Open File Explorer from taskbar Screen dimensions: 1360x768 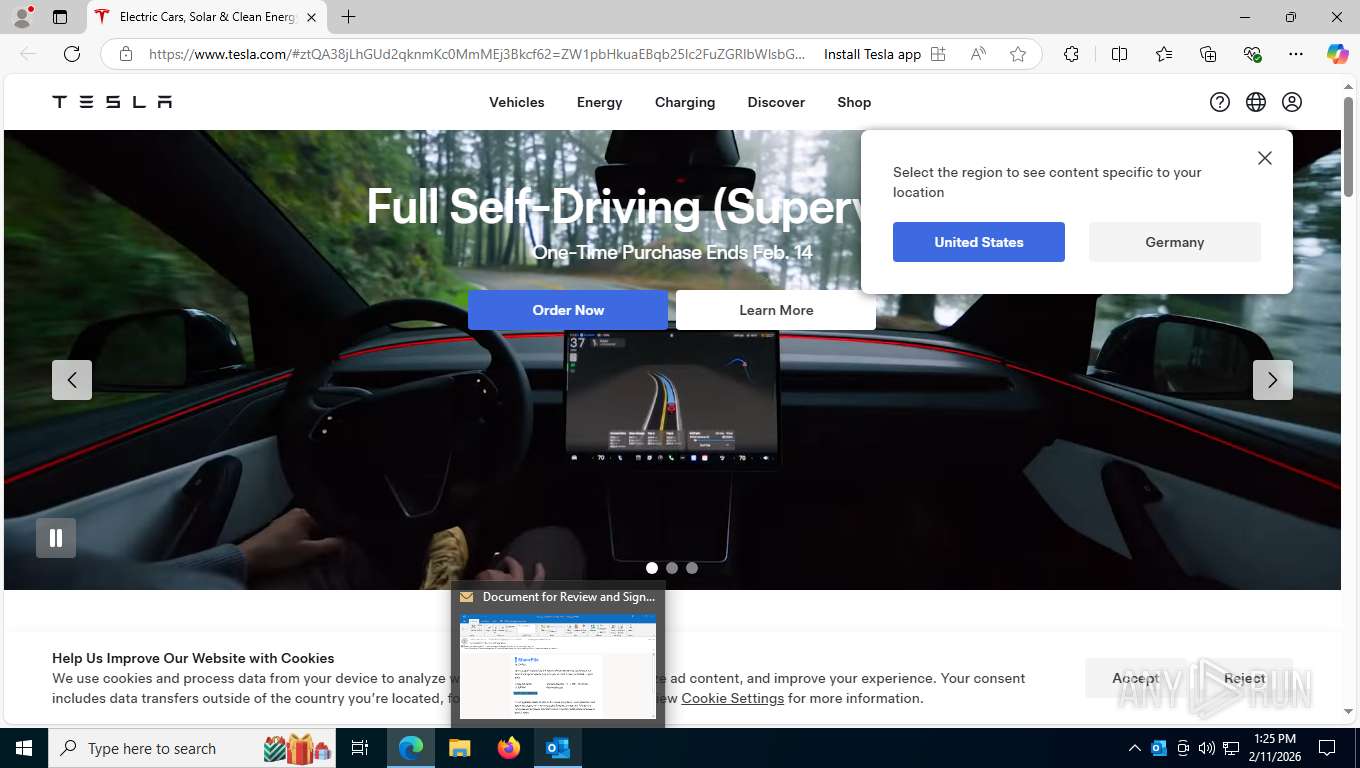point(460,748)
